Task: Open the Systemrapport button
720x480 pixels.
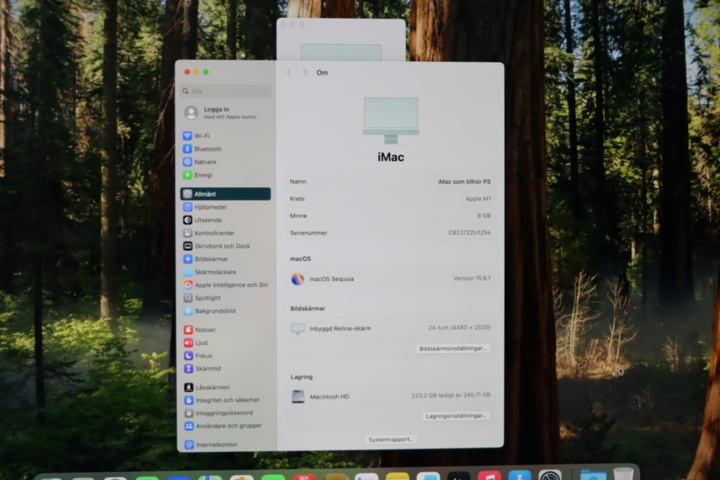Action: click(391, 440)
